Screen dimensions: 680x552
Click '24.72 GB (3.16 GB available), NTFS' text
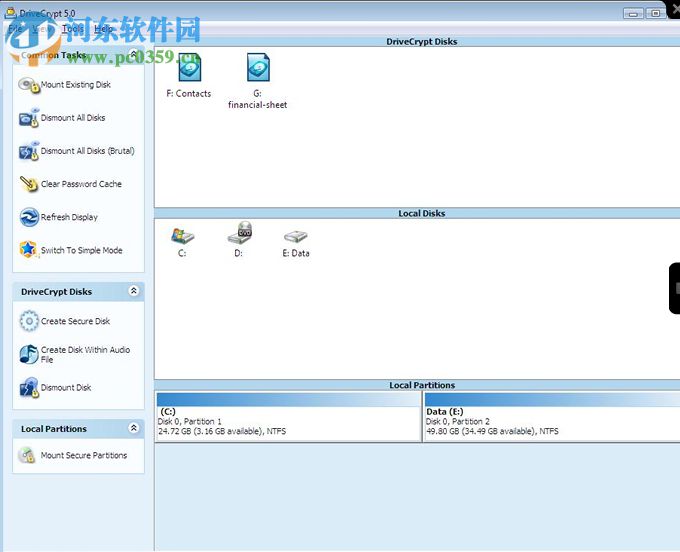tap(222, 431)
